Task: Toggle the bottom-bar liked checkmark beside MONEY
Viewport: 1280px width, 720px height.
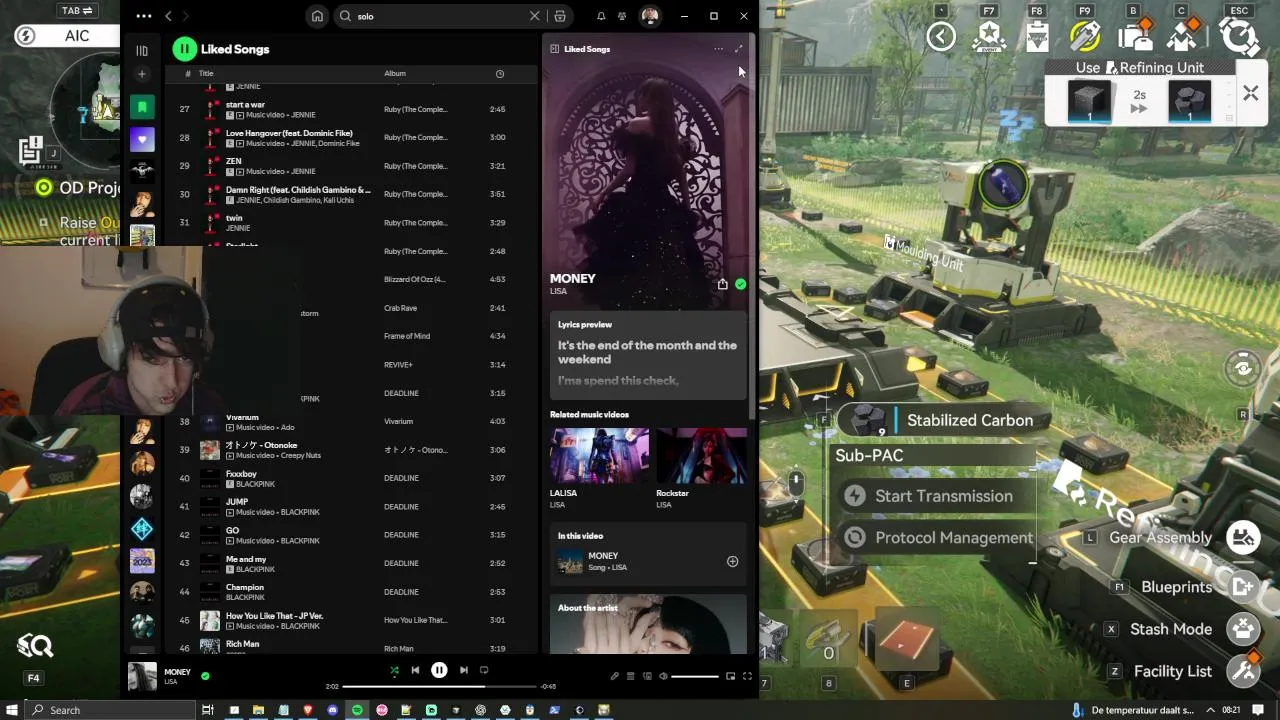Action: pos(205,676)
